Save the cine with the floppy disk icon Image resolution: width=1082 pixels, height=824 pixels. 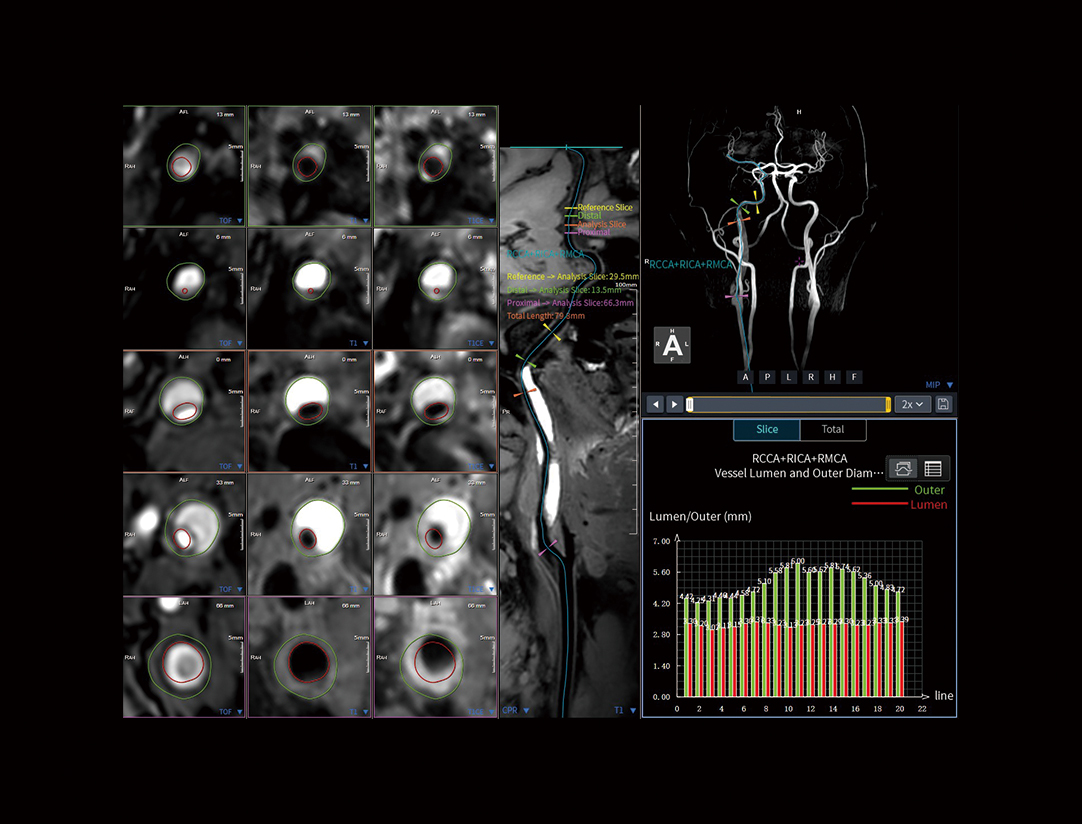pos(943,404)
